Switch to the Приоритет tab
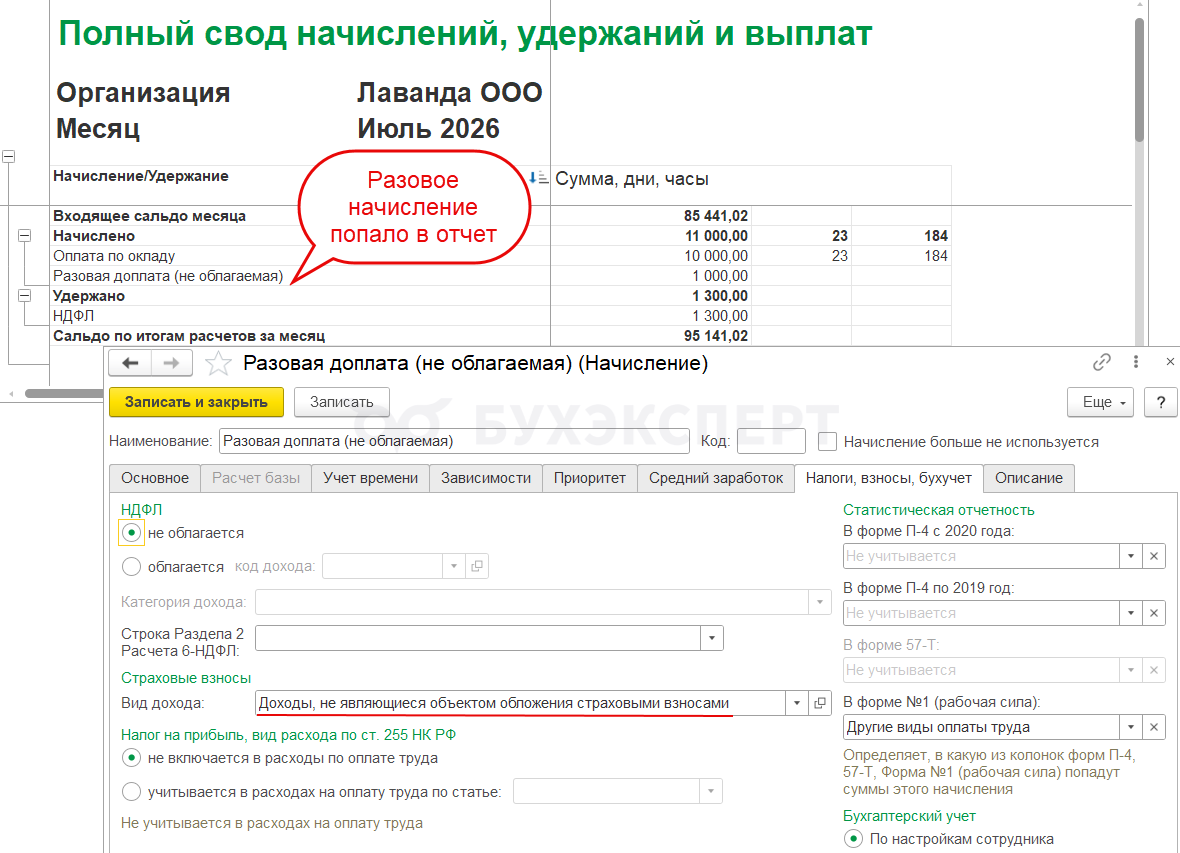The height and width of the screenshot is (853, 1180). [590, 478]
